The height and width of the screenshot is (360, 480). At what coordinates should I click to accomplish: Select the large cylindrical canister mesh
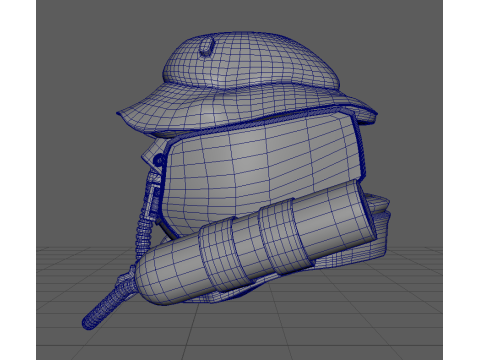257,243
